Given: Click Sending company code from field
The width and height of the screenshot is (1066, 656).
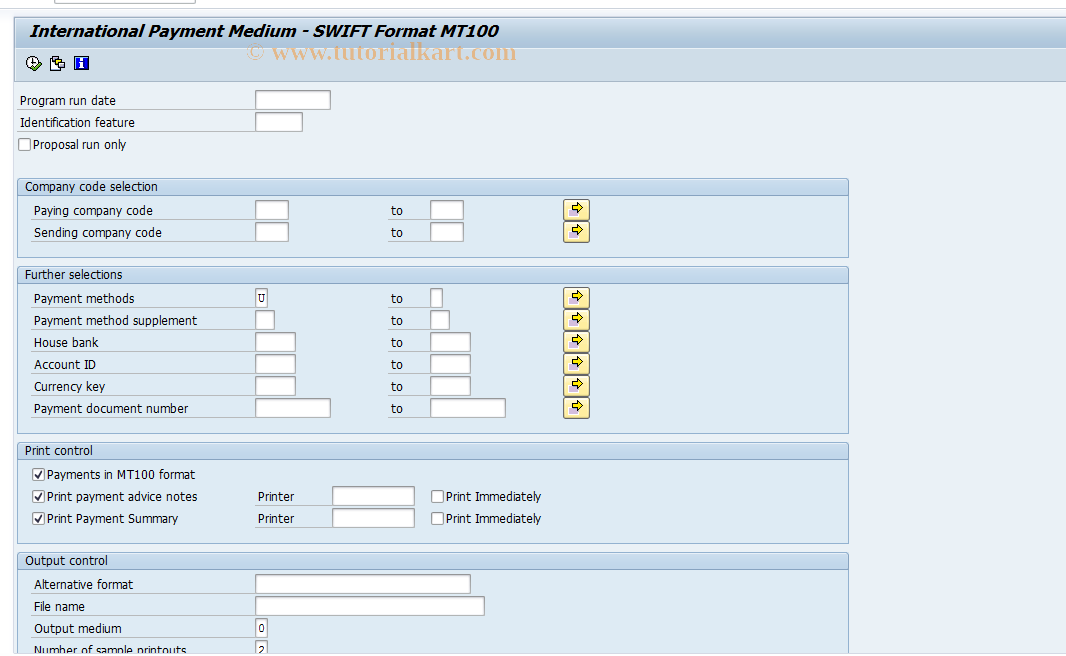Looking at the screenshot, I should click(x=272, y=232).
